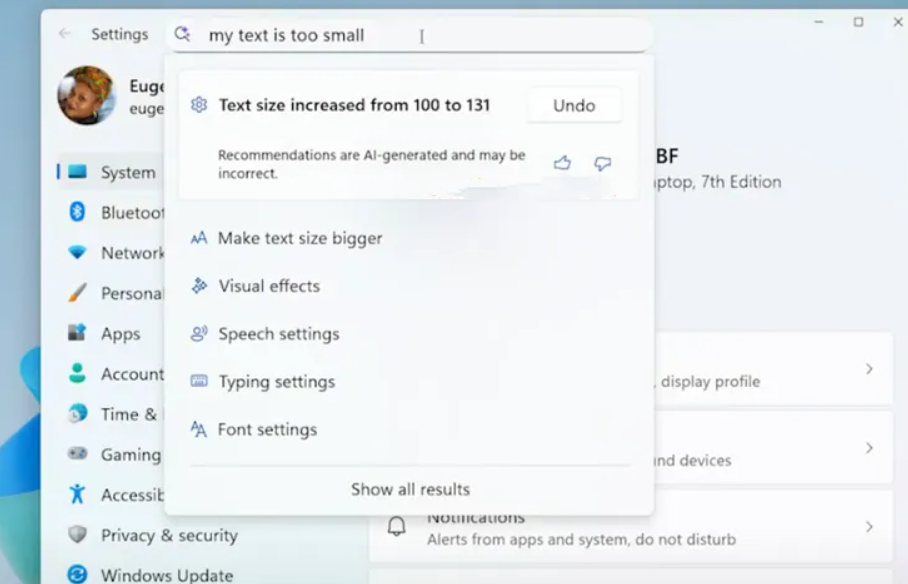Click the back arrow in Settings
This screenshot has height=584, width=908.
click(65, 34)
